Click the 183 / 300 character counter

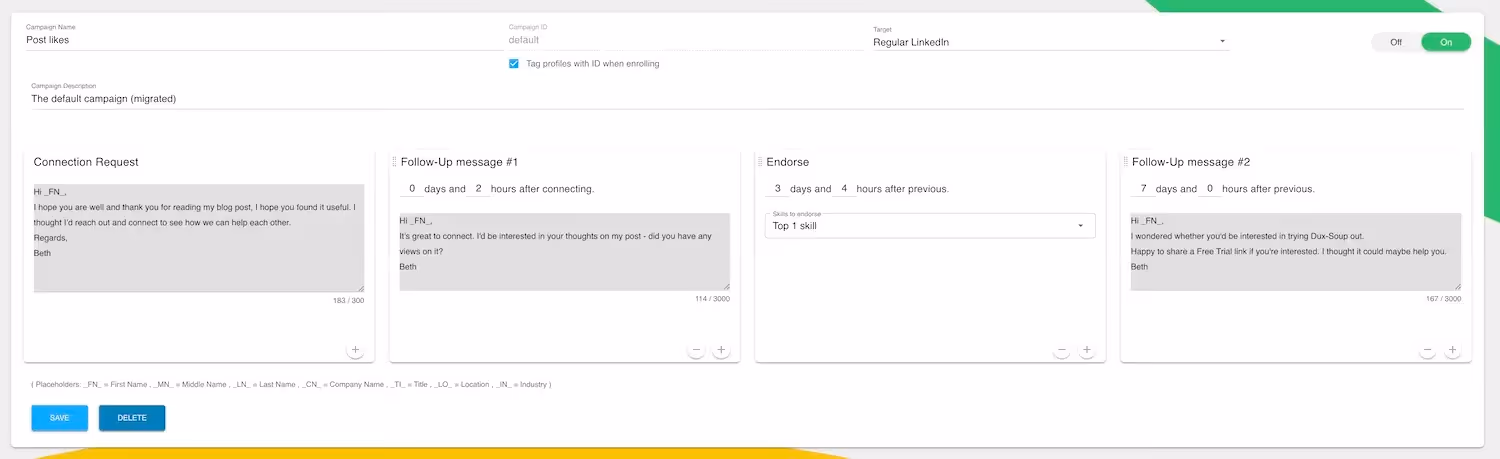pyautogui.click(x=349, y=300)
